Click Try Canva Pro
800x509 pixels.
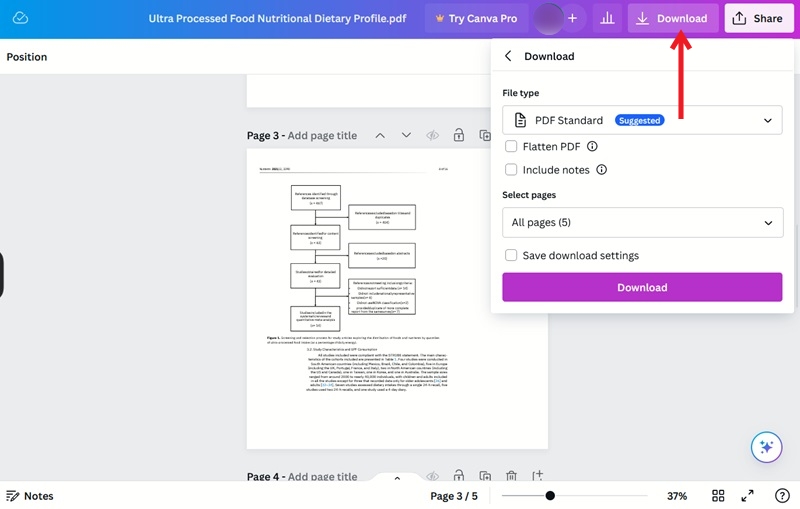476,18
